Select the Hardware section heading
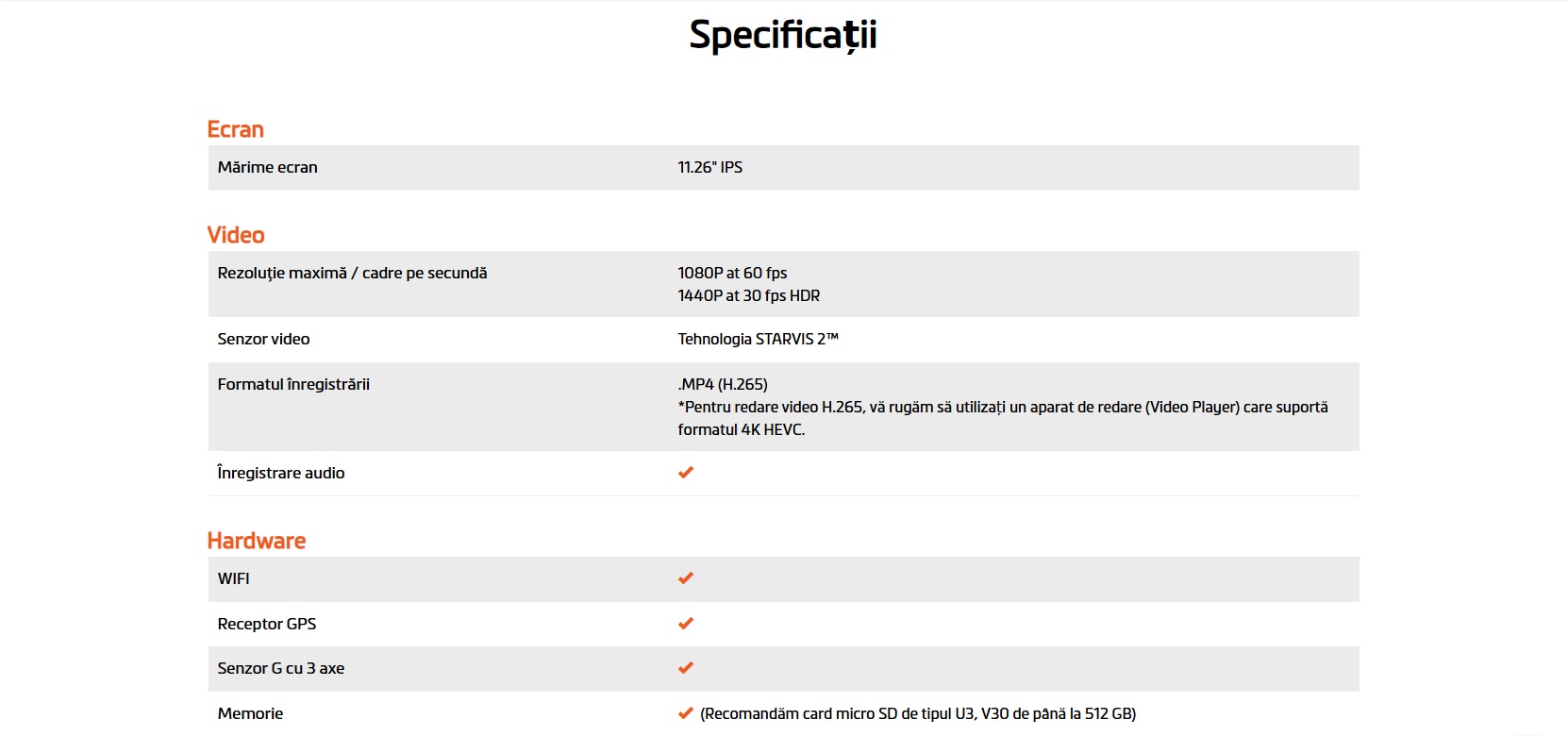 pyautogui.click(x=257, y=541)
